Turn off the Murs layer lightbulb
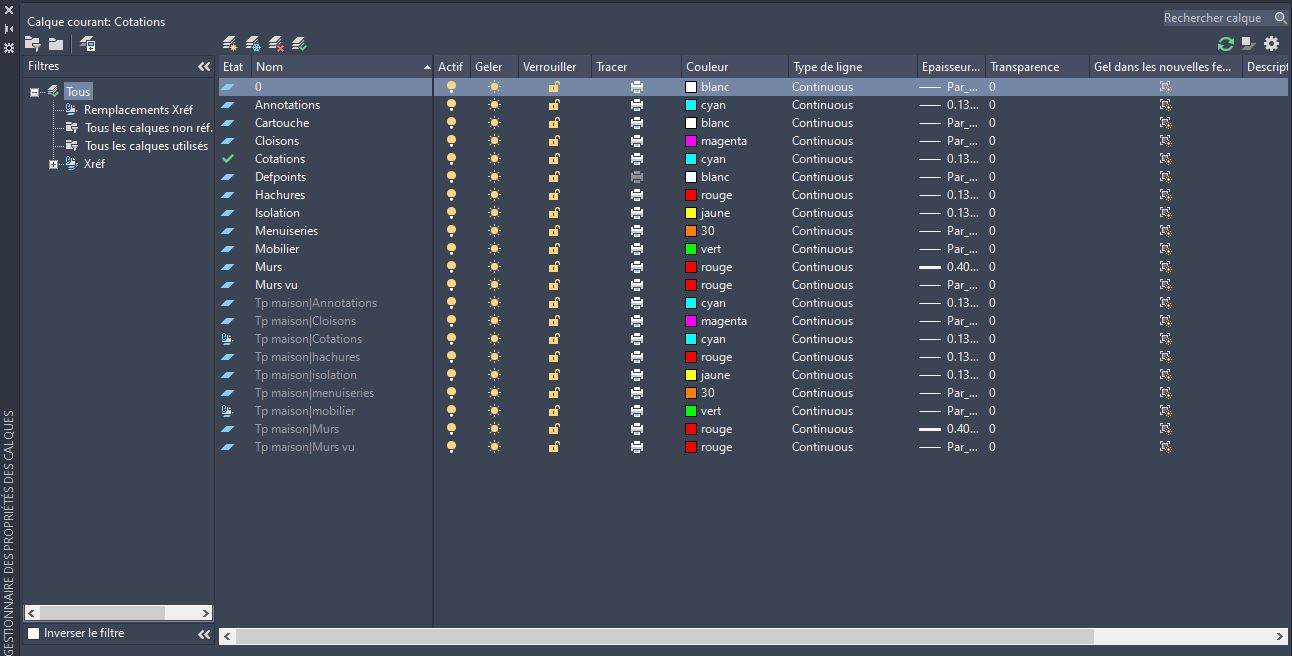The image size is (1292, 656). click(451, 267)
